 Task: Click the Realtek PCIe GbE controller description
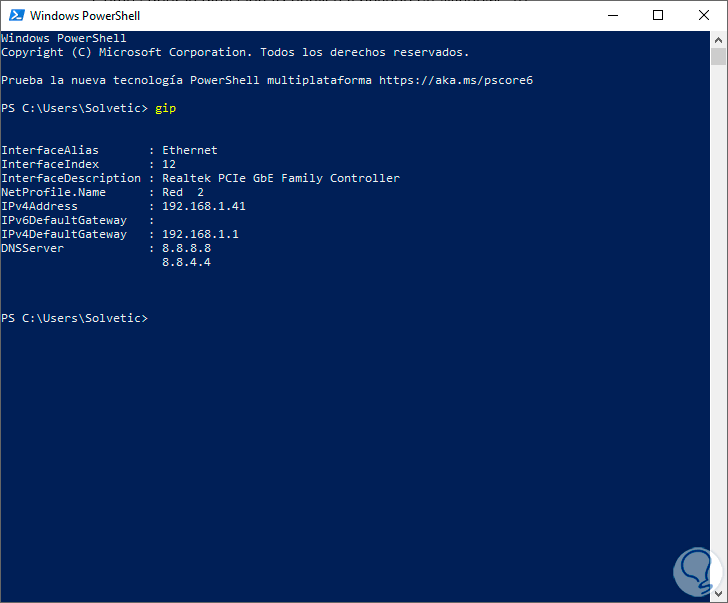pyautogui.click(x=280, y=178)
